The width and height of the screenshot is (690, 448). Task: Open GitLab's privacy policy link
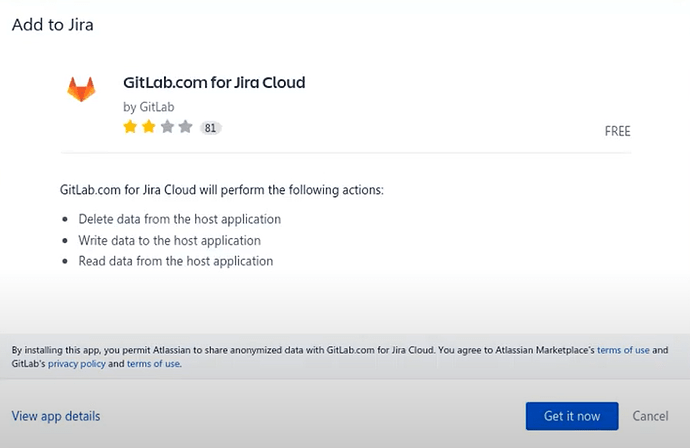tap(77, 364)
